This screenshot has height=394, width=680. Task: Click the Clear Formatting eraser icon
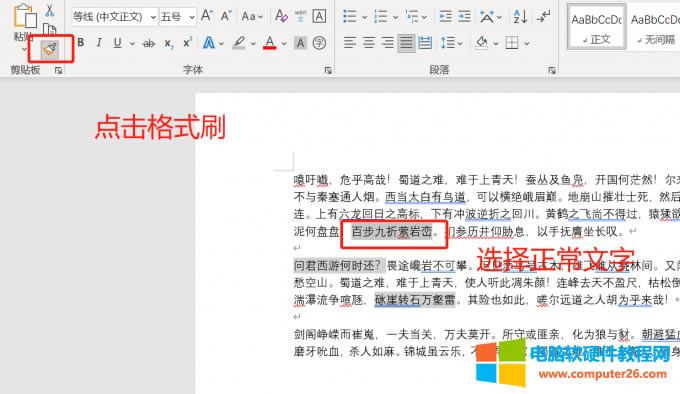coord(281,16)
